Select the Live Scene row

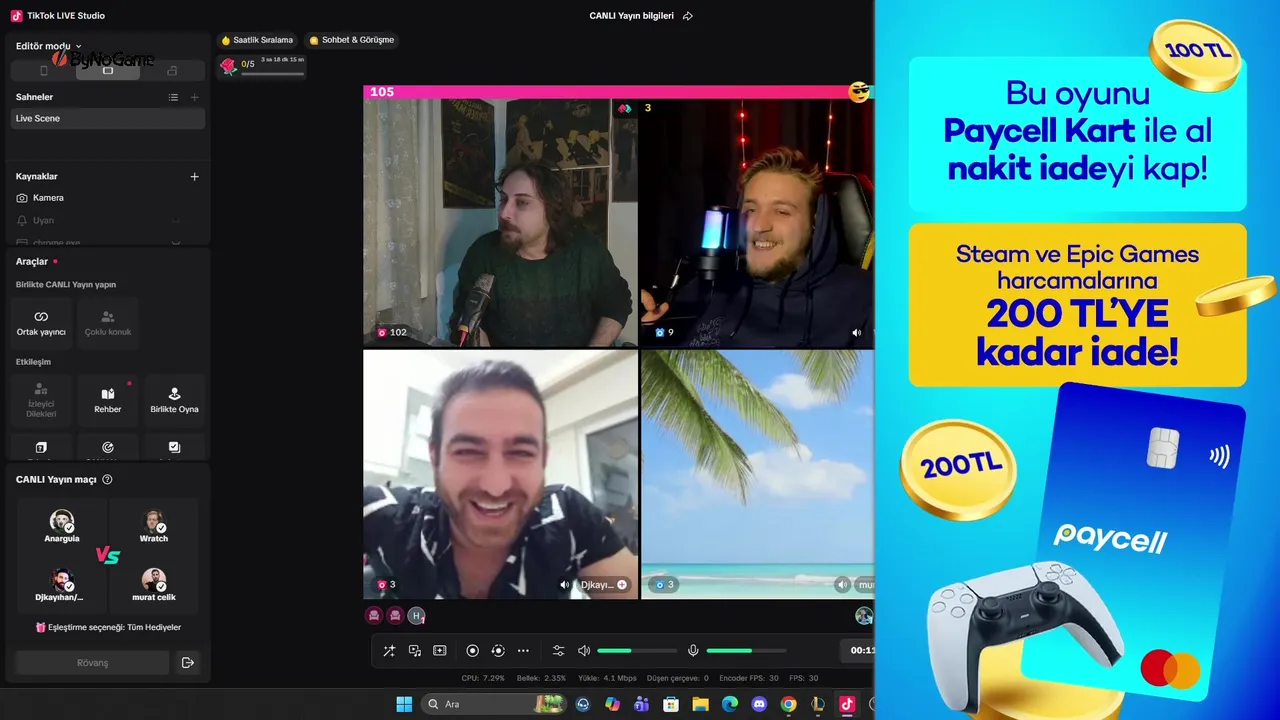[x=108, y=118]
